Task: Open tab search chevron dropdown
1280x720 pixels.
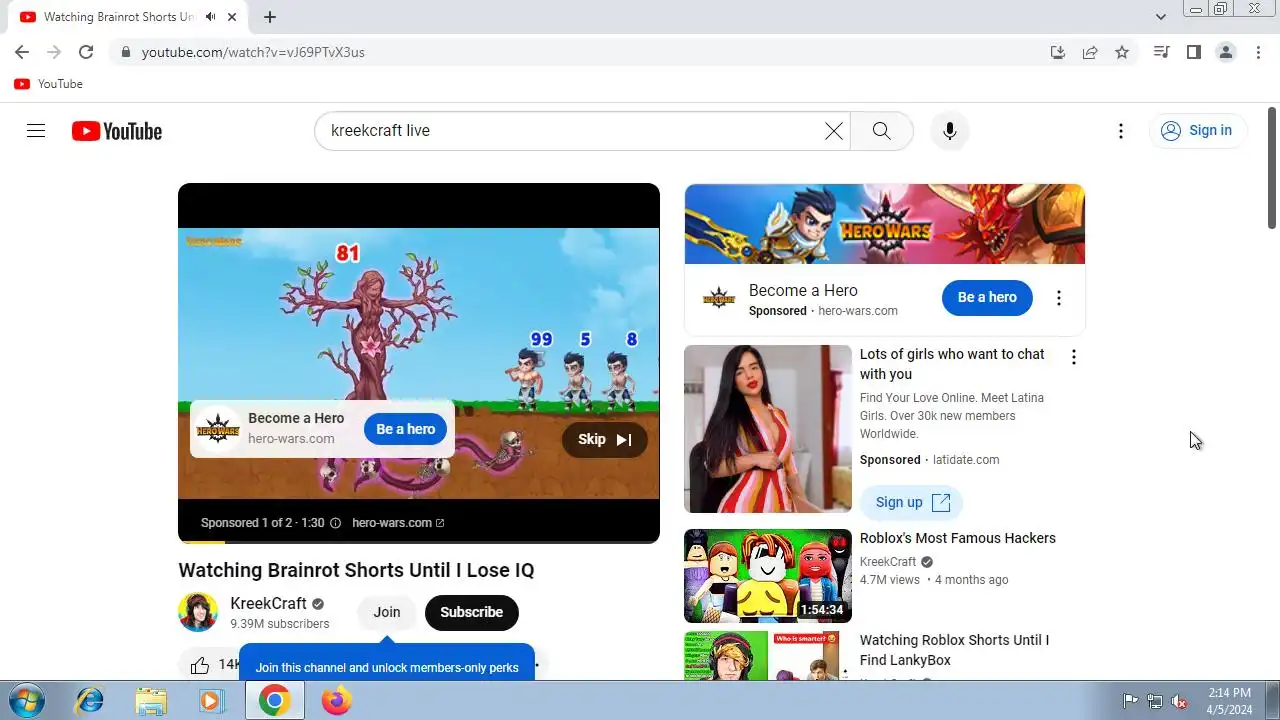Action: point(1160,17)
